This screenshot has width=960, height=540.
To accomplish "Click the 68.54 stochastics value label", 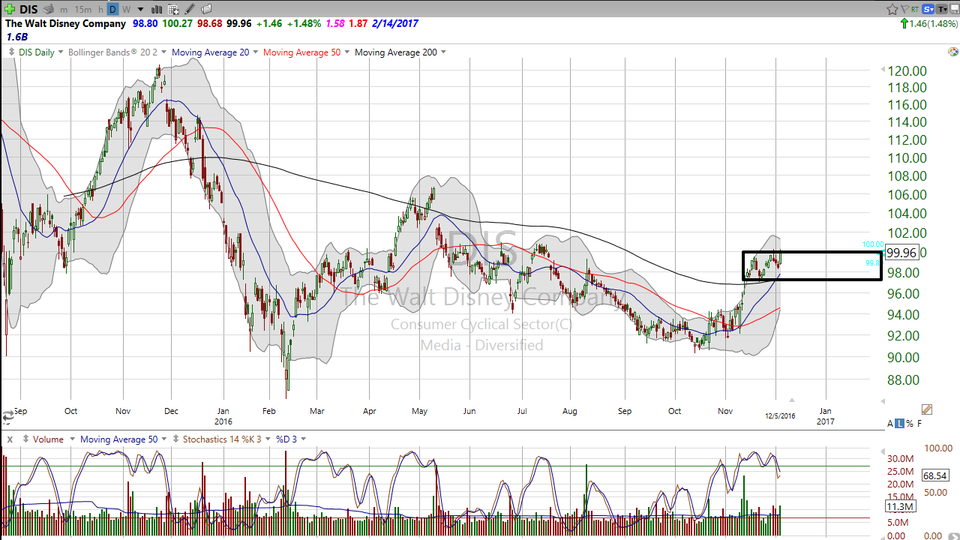I will point(936,476).
